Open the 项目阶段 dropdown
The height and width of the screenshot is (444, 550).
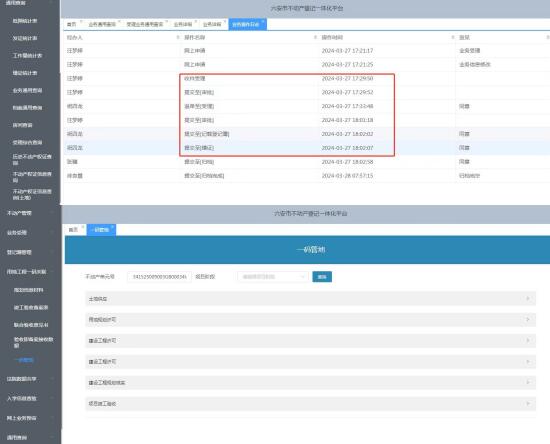pyautogui.click(x=273, y=277)
